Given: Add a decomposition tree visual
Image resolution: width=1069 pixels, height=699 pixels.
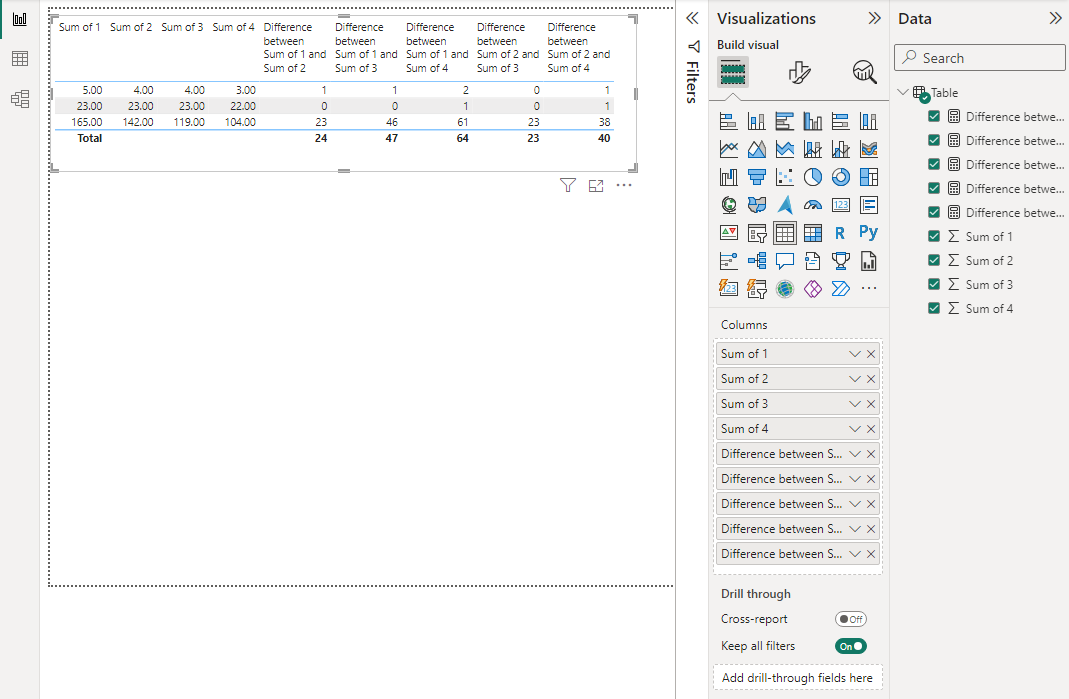Looking at the screenshot, I should point(757,261).
